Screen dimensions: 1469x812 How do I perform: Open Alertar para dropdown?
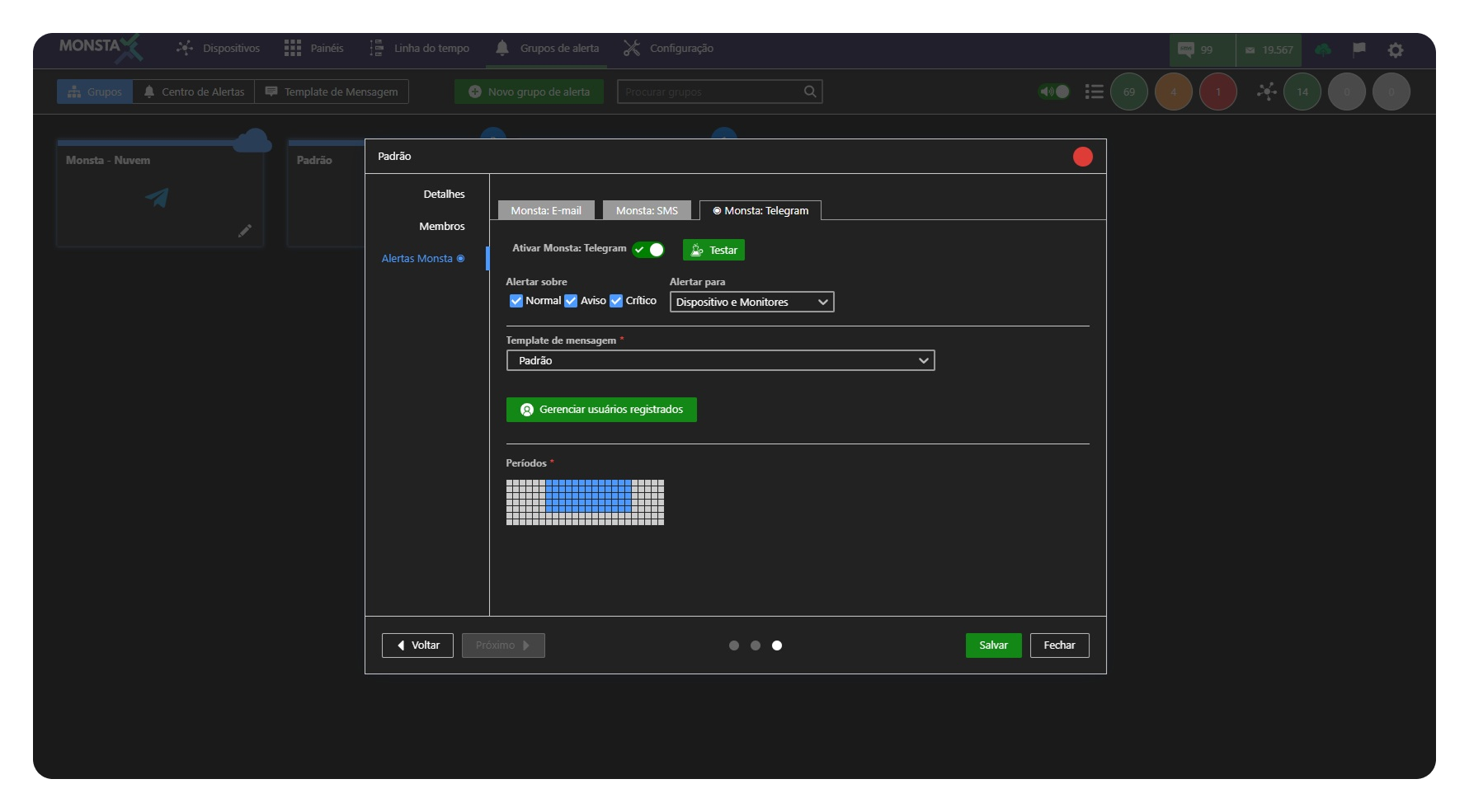coord(751,303)
